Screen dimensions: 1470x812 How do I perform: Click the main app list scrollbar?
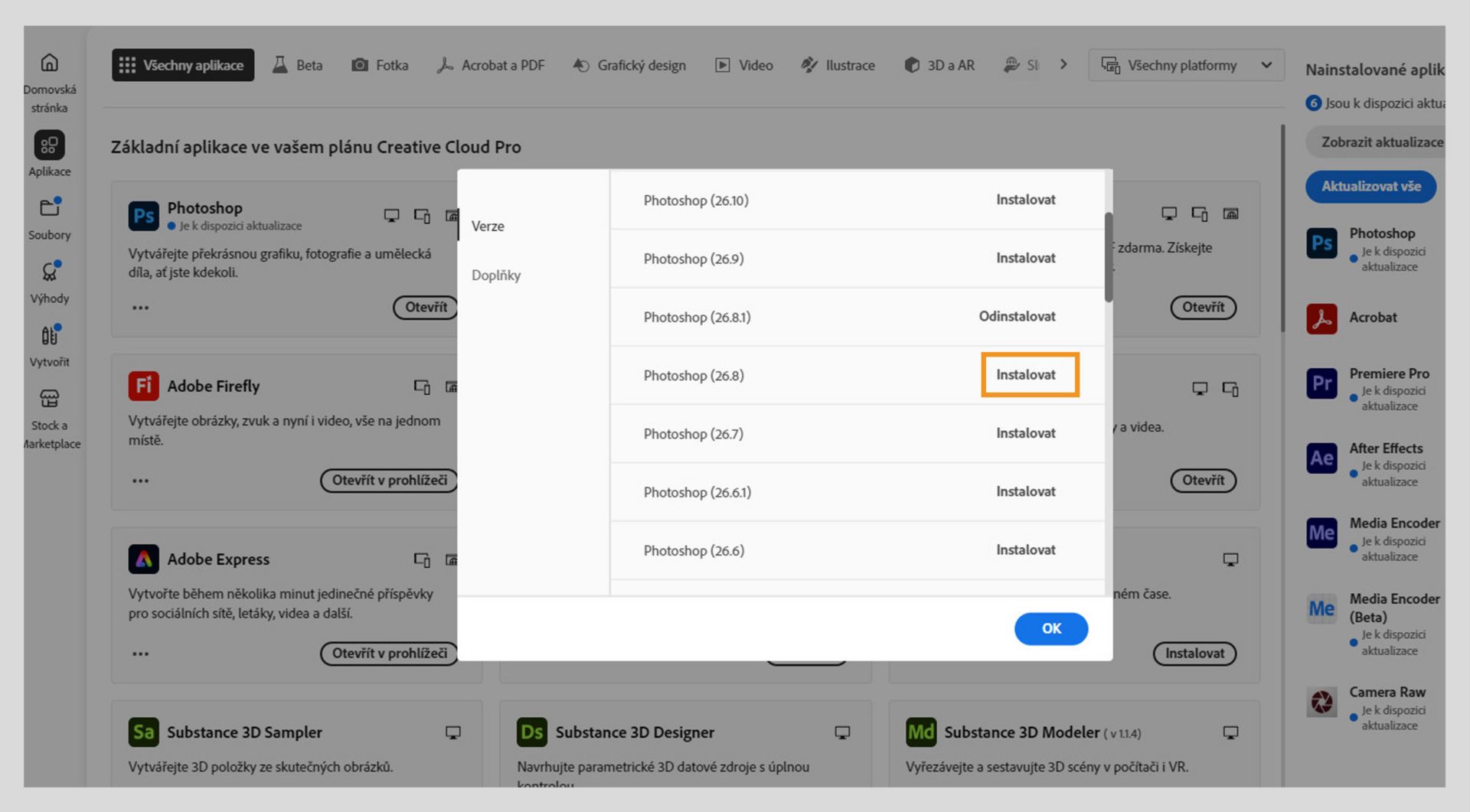click(1283, 228)
